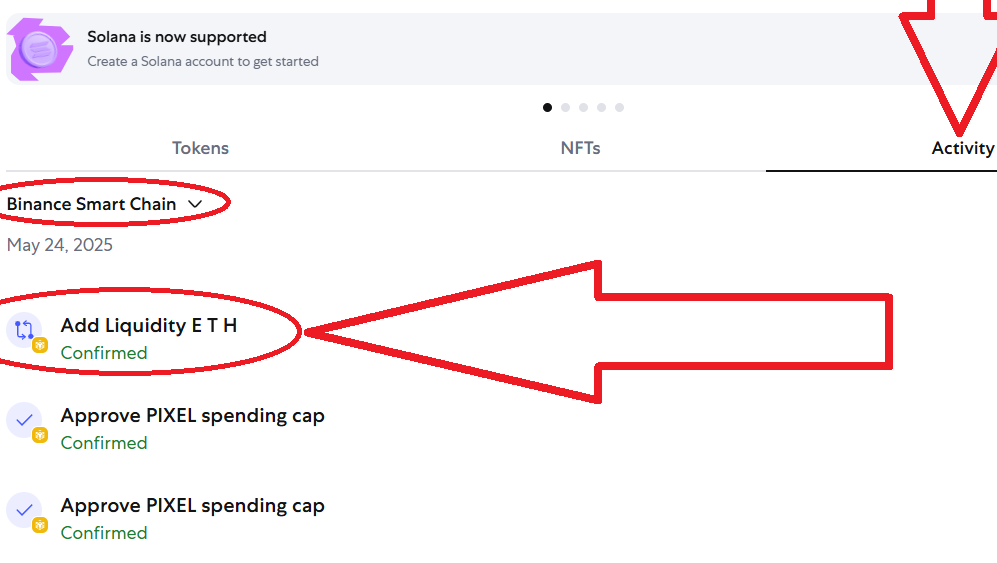
Task: Switch to the NFTs tab
Action: click(581, 148)
